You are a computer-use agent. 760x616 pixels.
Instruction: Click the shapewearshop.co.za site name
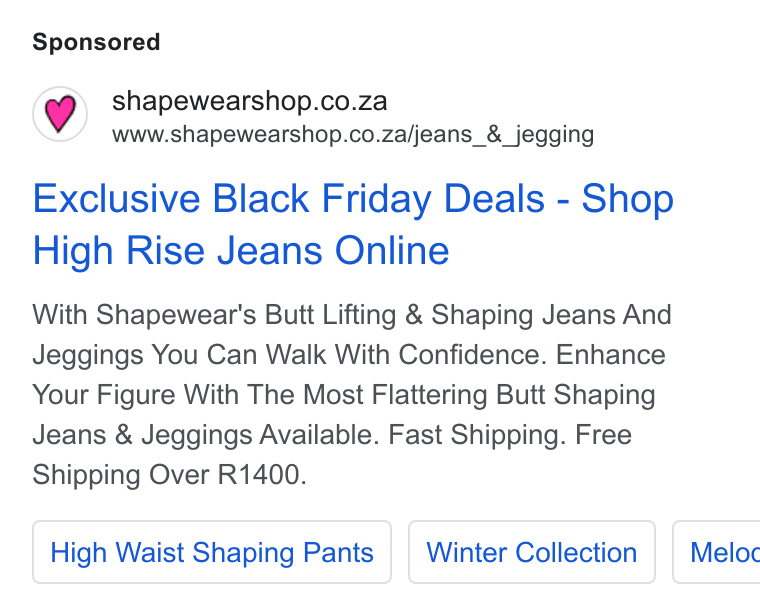(250, 101)
